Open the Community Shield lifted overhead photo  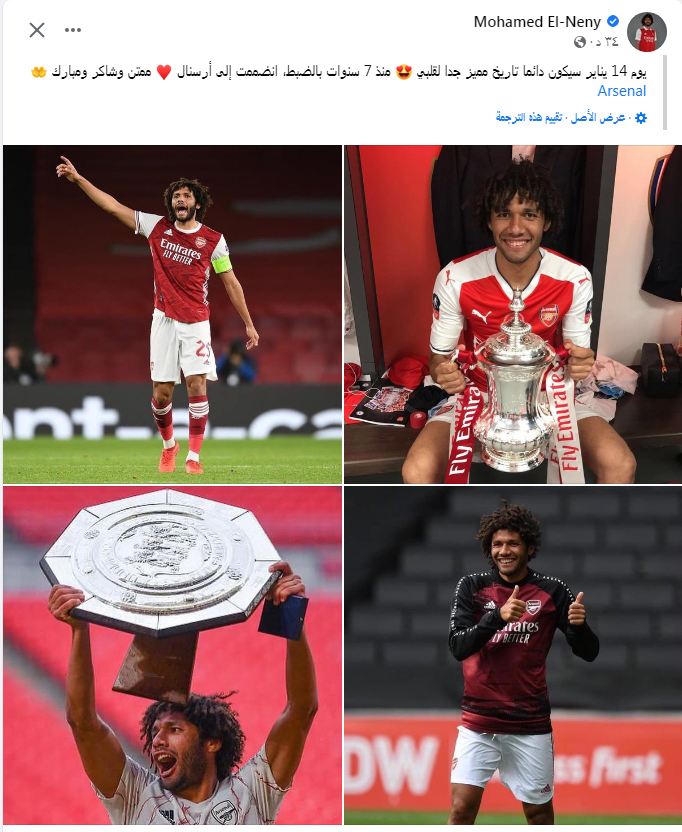(x=172, y=655)
